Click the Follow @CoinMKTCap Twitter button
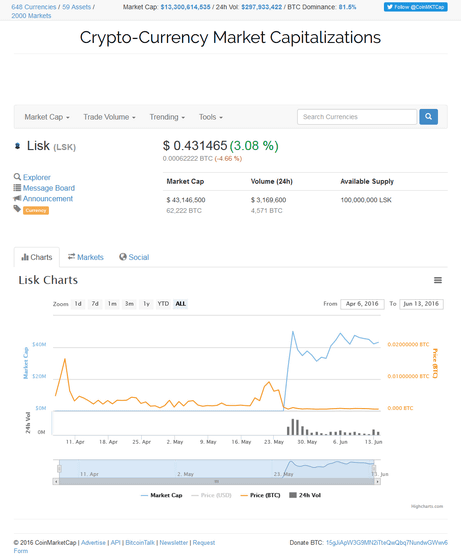This screenshot has width=461, height=560. (x=416, y=7)
